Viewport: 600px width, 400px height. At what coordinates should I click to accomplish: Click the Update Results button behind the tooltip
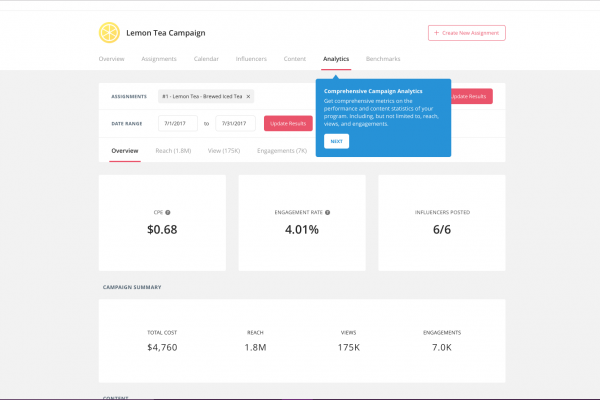coord(472,96)
